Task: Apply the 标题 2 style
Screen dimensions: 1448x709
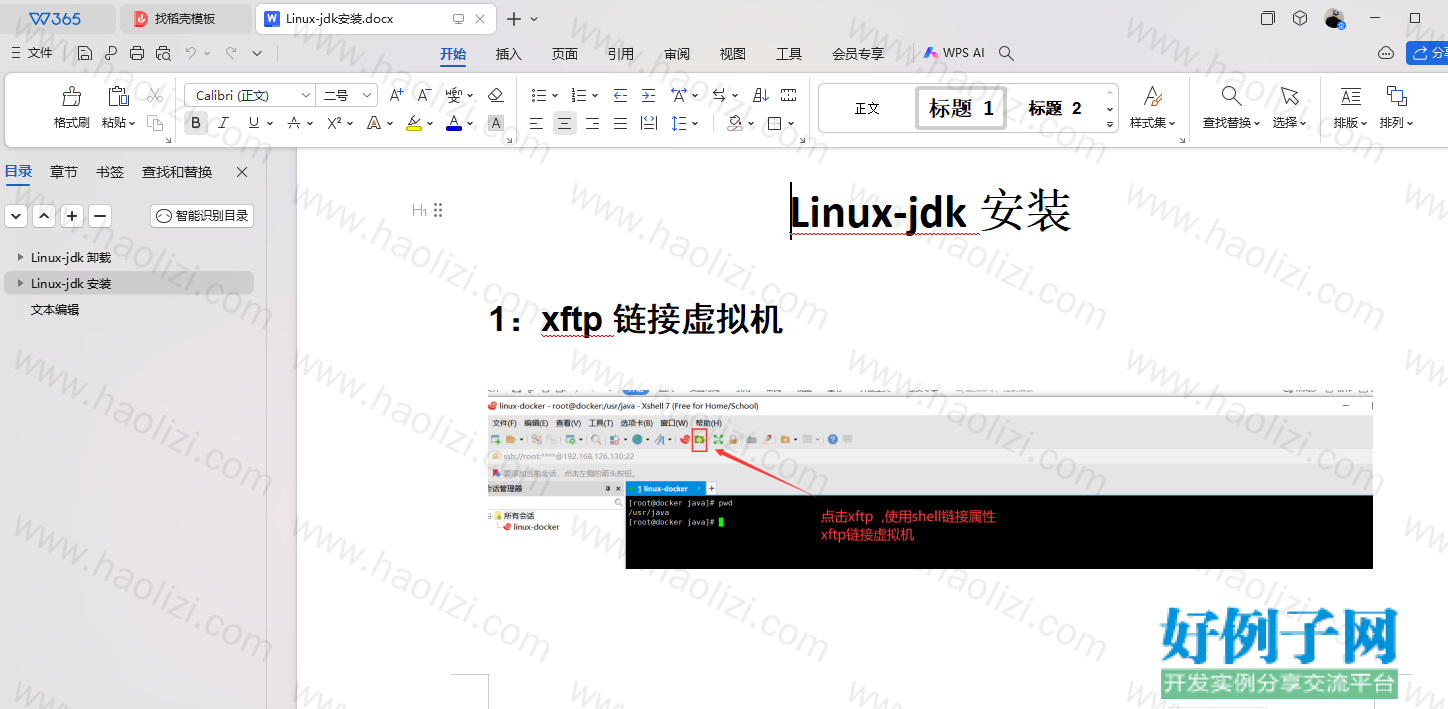Action: click(x=1055, y=108)
